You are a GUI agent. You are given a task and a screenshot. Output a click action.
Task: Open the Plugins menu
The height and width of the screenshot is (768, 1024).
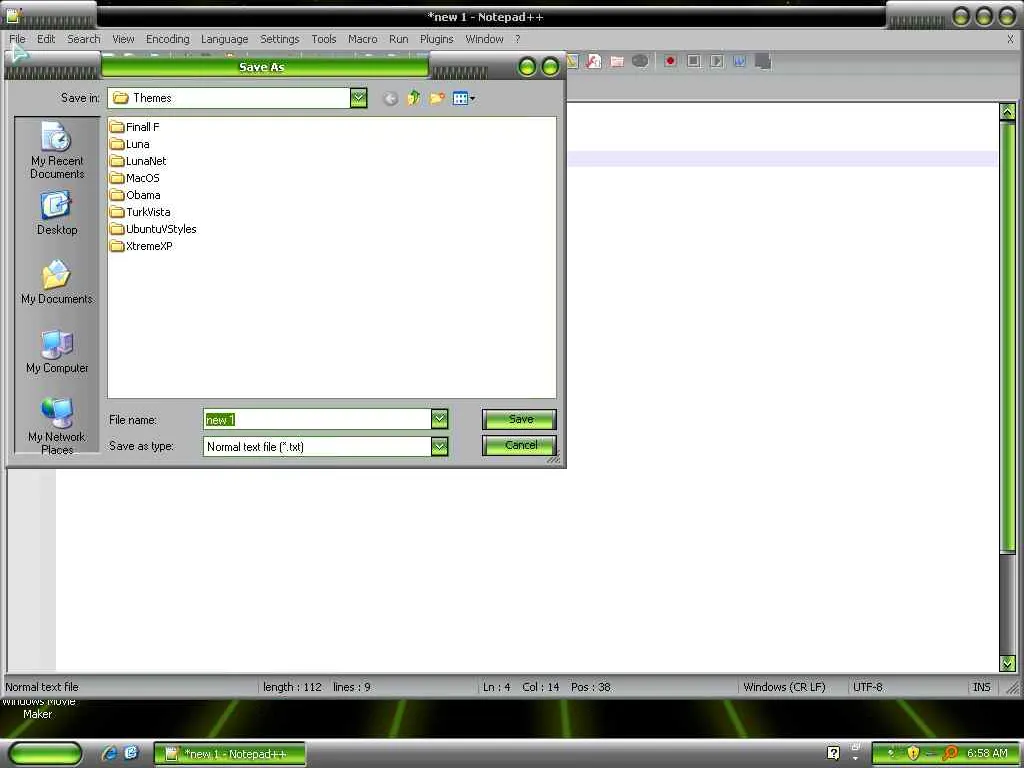click(x=436, y=39)
